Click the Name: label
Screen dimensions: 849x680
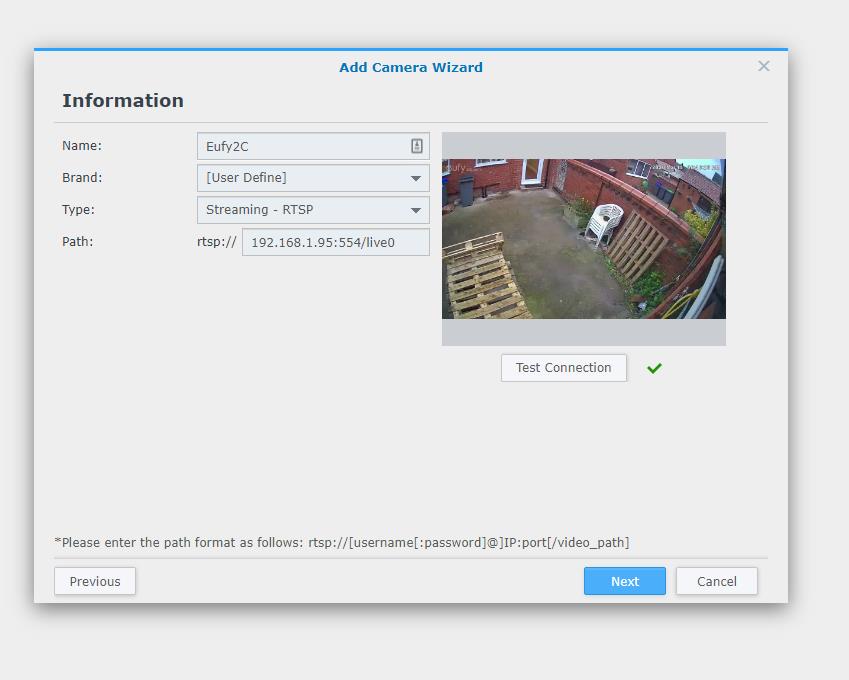tap(82, 146)
